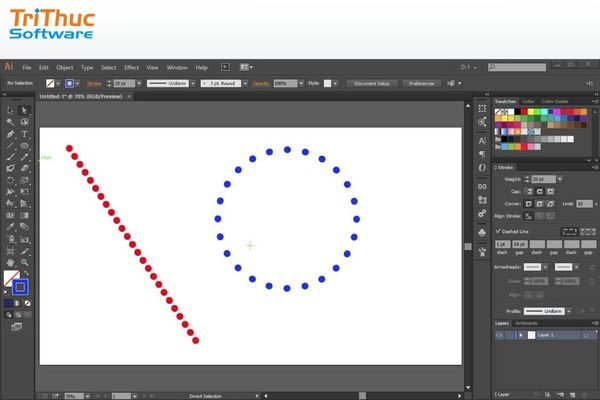Open the Type menu
Screen dimensions: 600x400
[87, 67]
